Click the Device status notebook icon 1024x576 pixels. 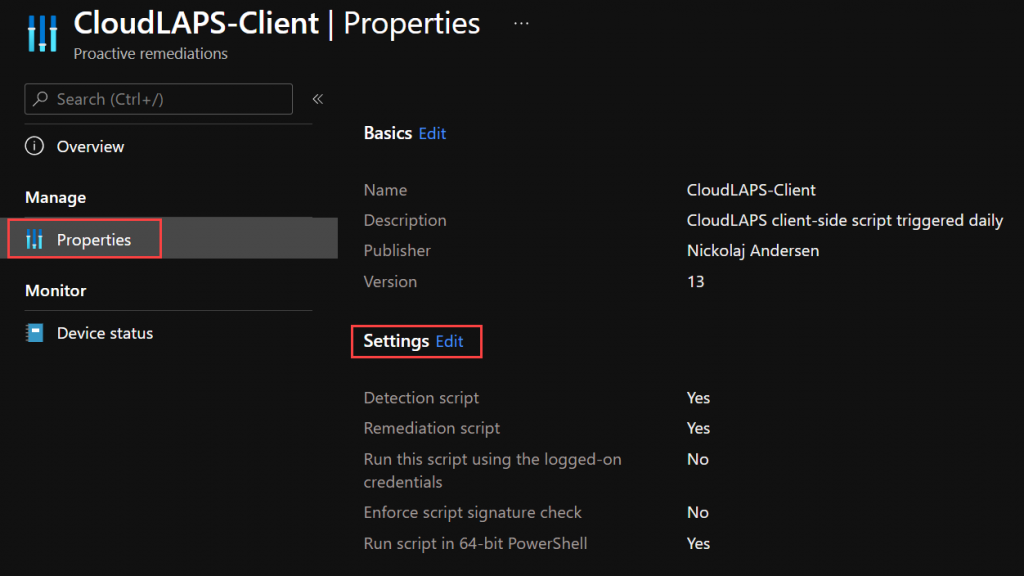(x=35, y=333)
